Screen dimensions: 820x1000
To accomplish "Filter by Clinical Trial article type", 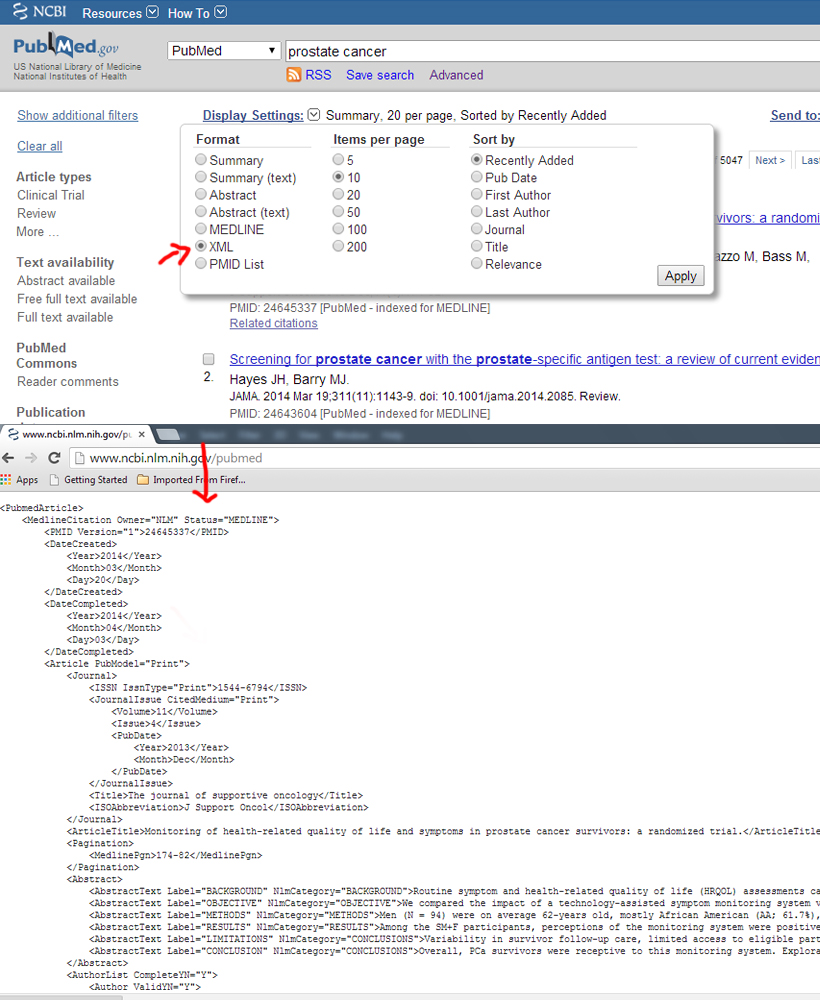I will coord(51,195).
